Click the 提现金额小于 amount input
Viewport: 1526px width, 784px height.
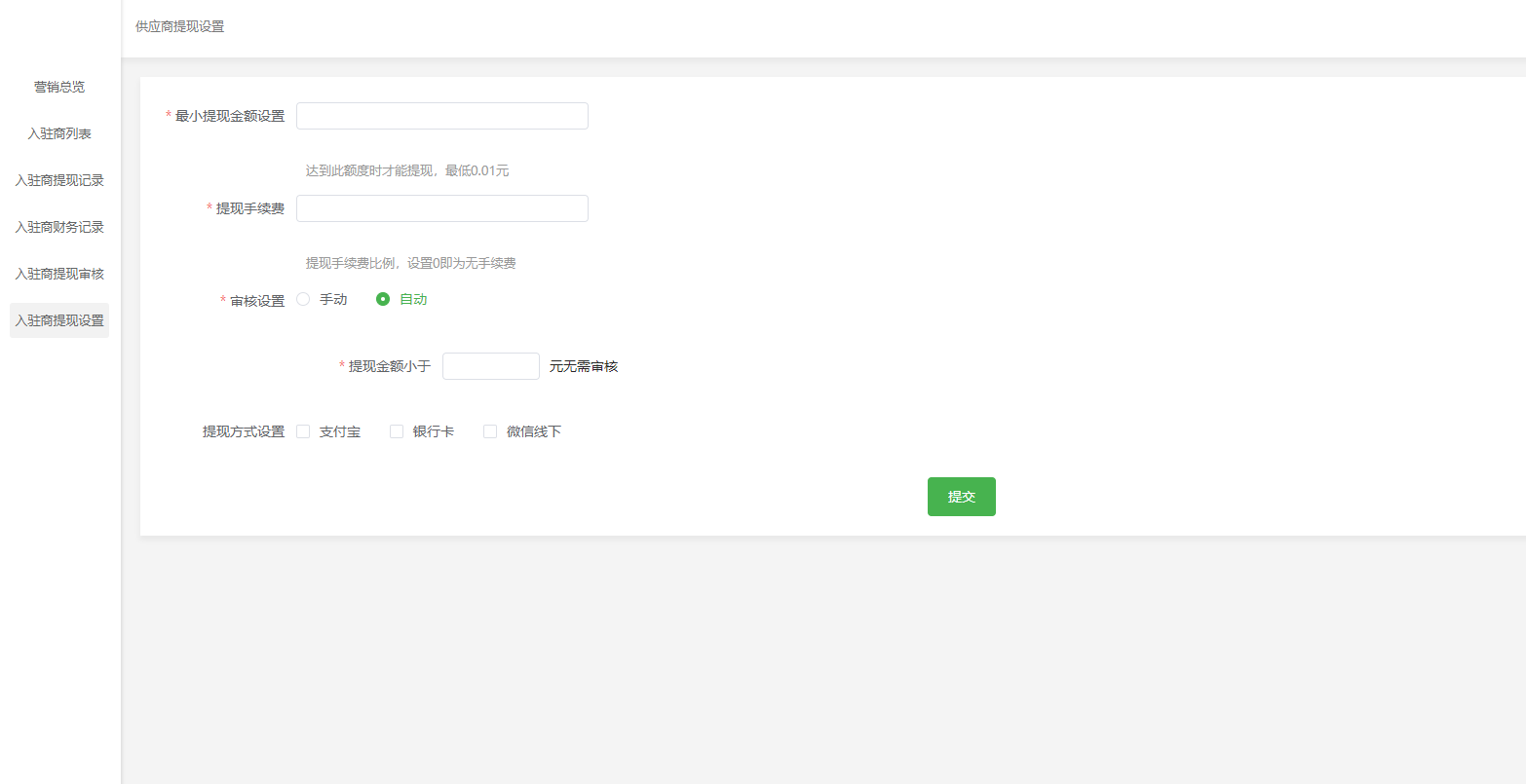490,366
